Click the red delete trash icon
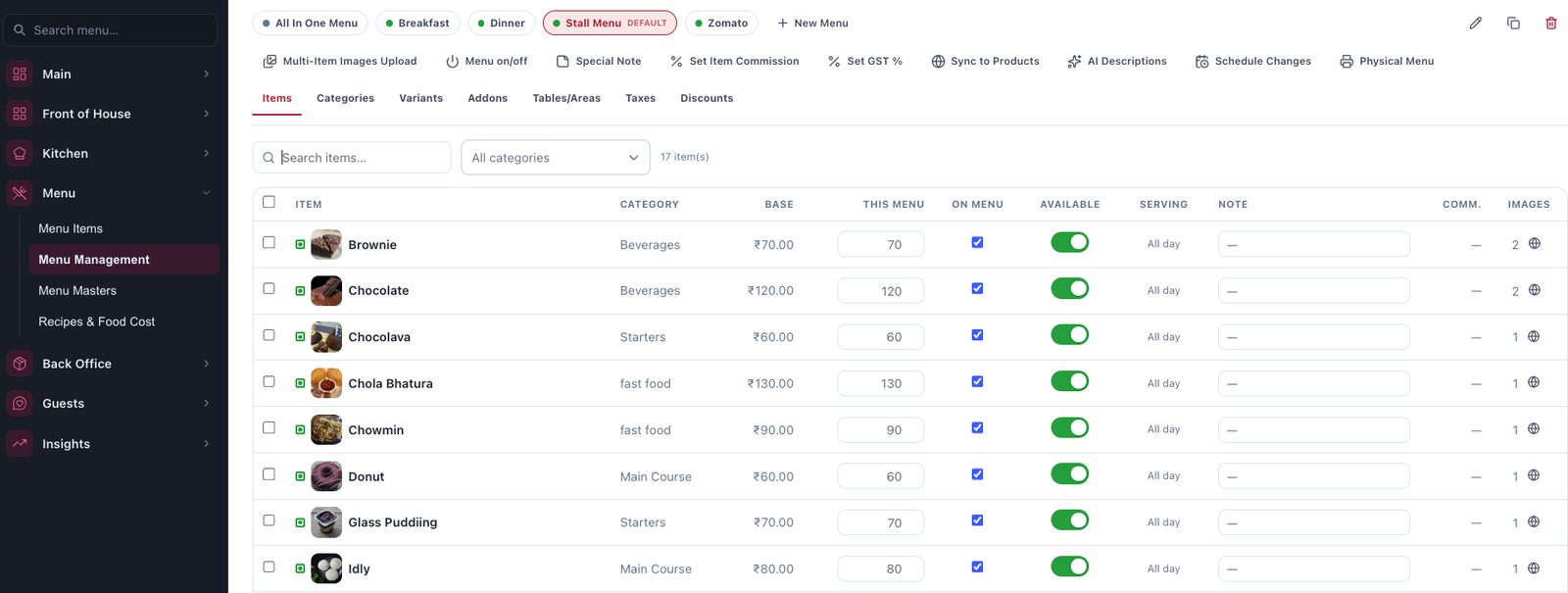Image resolution: width=1568 pixels, height=593 pixels. click(x=1550, y=23)
